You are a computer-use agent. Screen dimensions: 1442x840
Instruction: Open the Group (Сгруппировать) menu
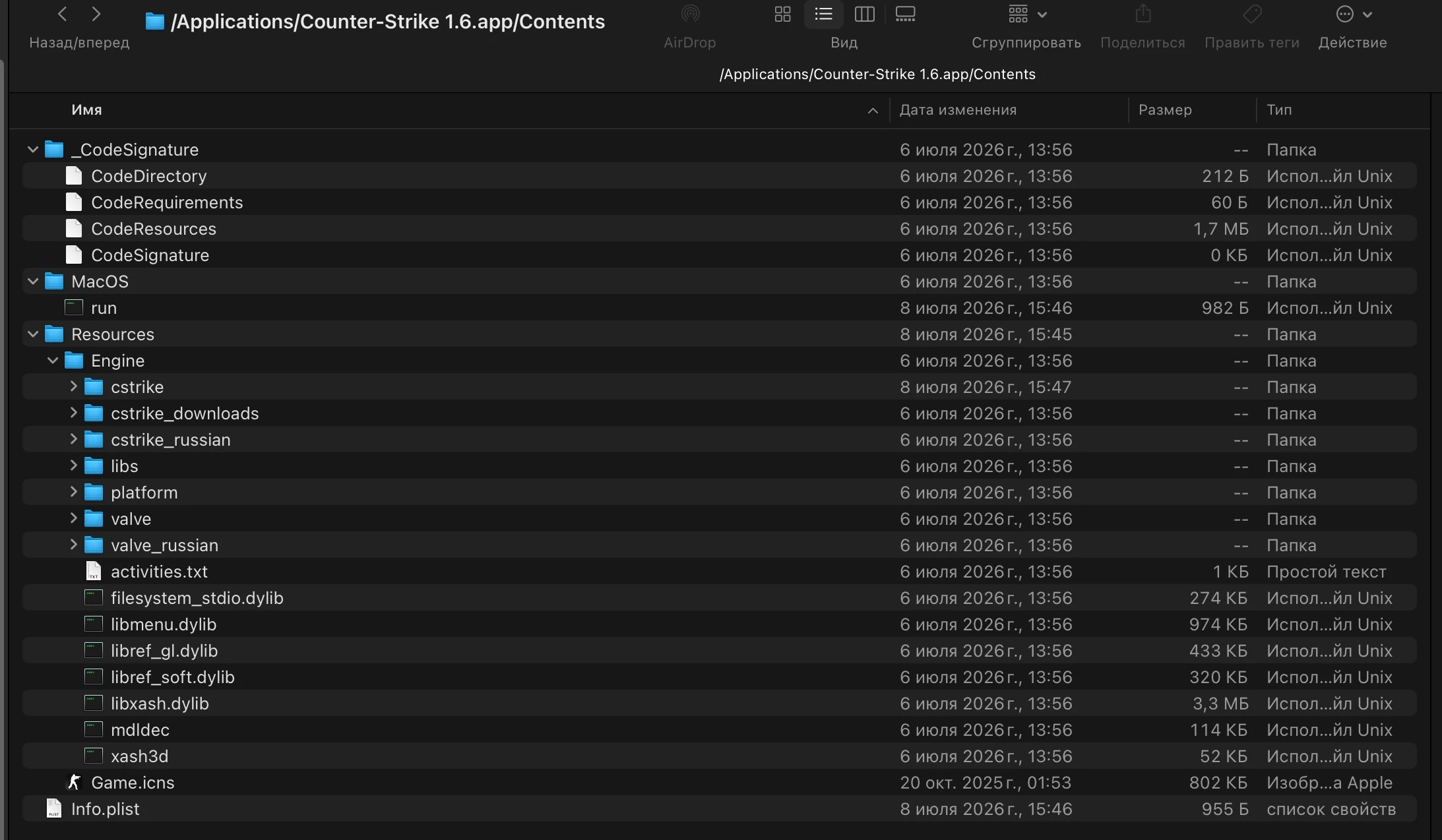pyautogui.click(x=1027, y=14)
